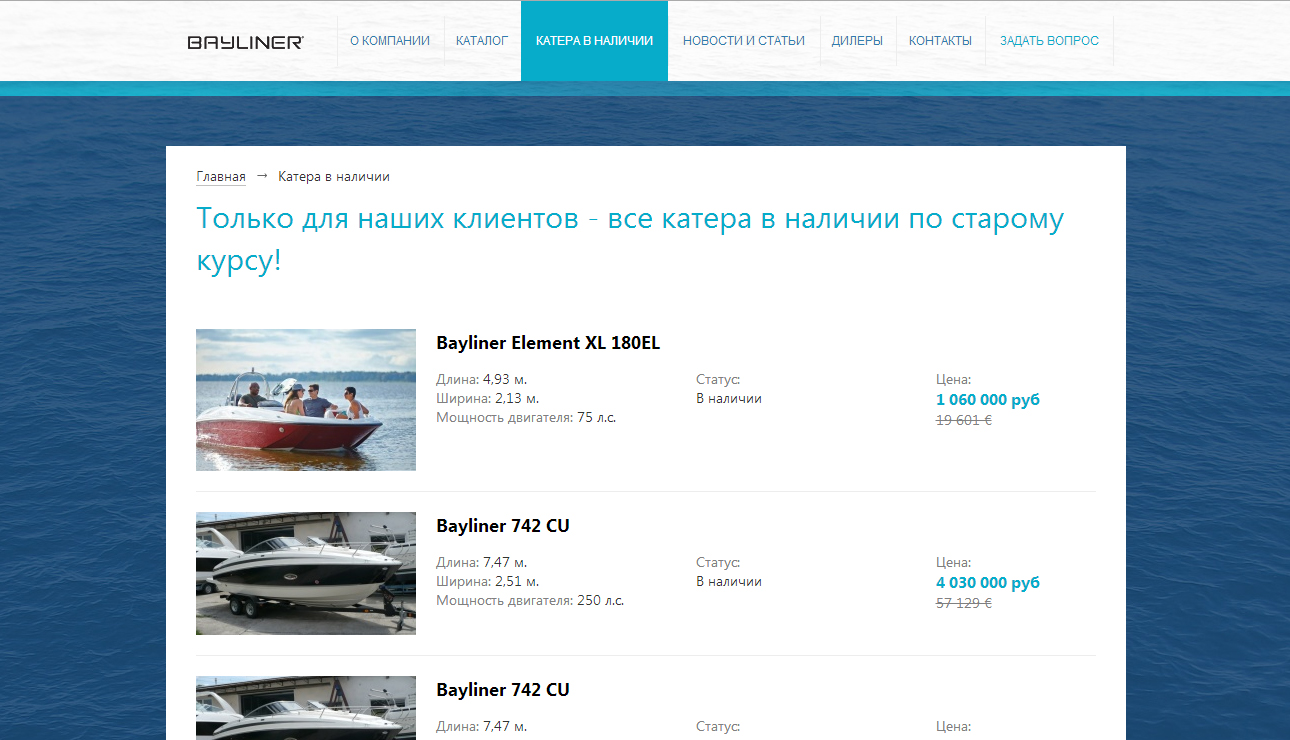The height and width of the screenshot is (740, 1290).
Task: Click ЗАДАТЬ ВОПРОС link
Action: click(x=1049, y=41)
